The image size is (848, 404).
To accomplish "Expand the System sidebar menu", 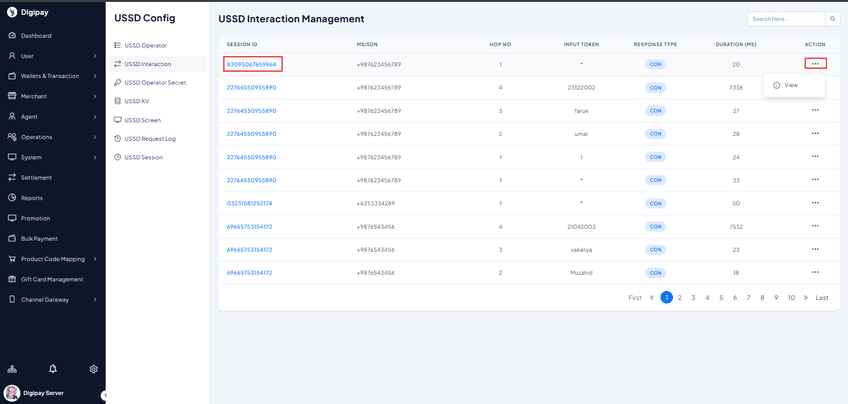I will 52,157.
